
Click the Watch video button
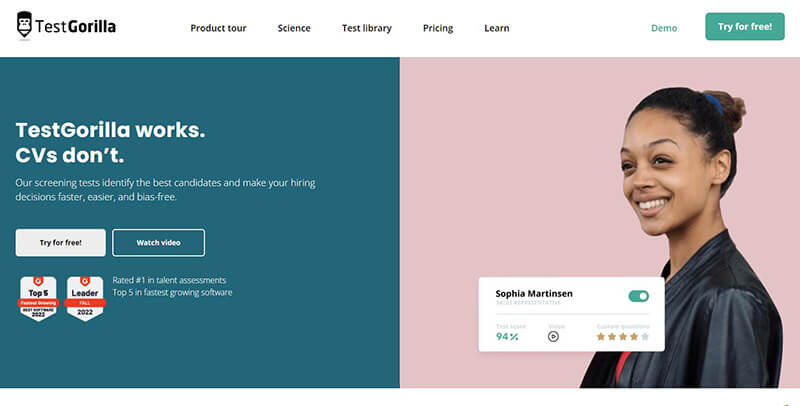click(x=159, y=243)
